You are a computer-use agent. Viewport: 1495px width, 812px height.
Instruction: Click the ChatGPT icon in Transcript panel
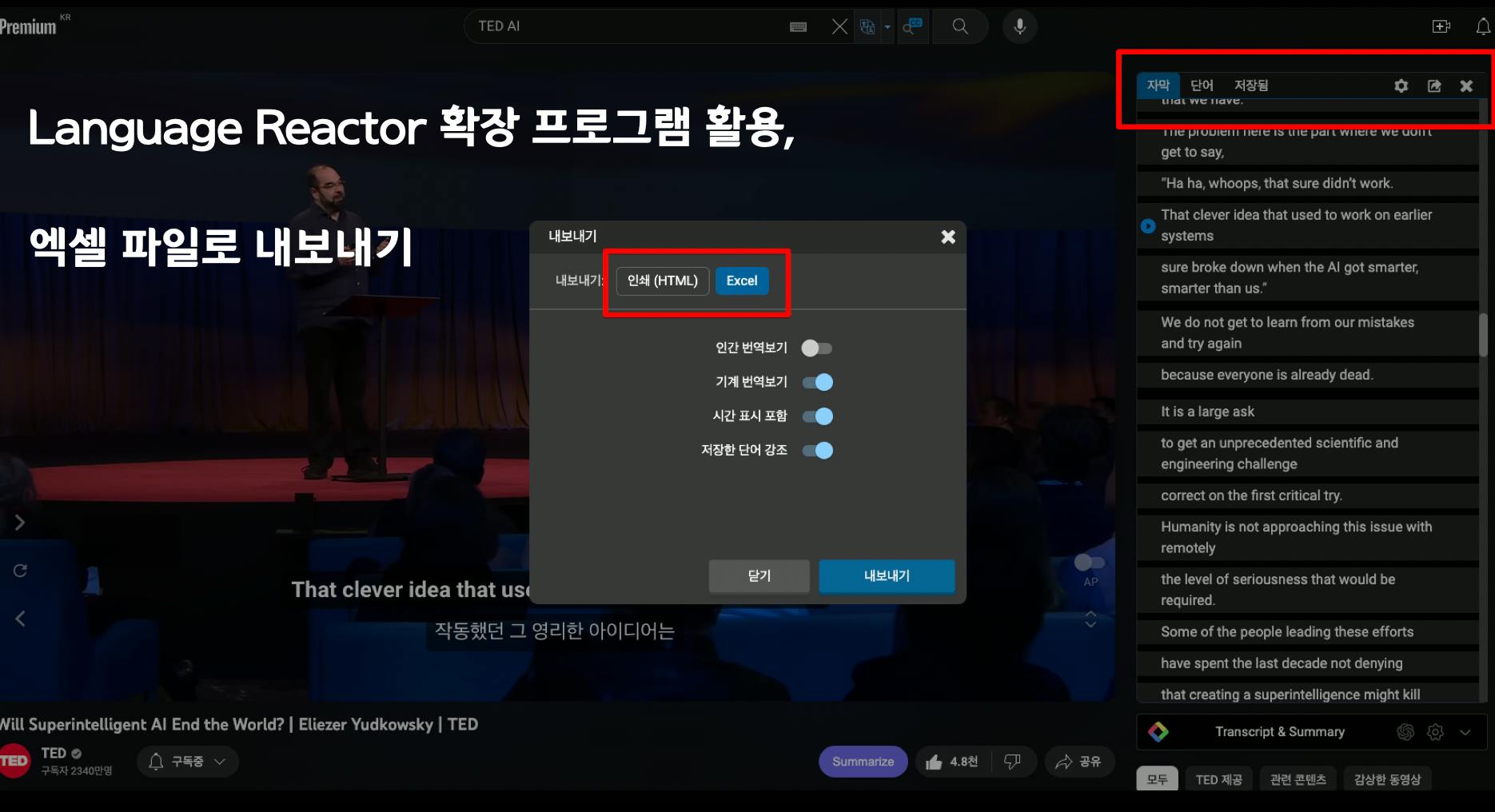(1405, 731)
